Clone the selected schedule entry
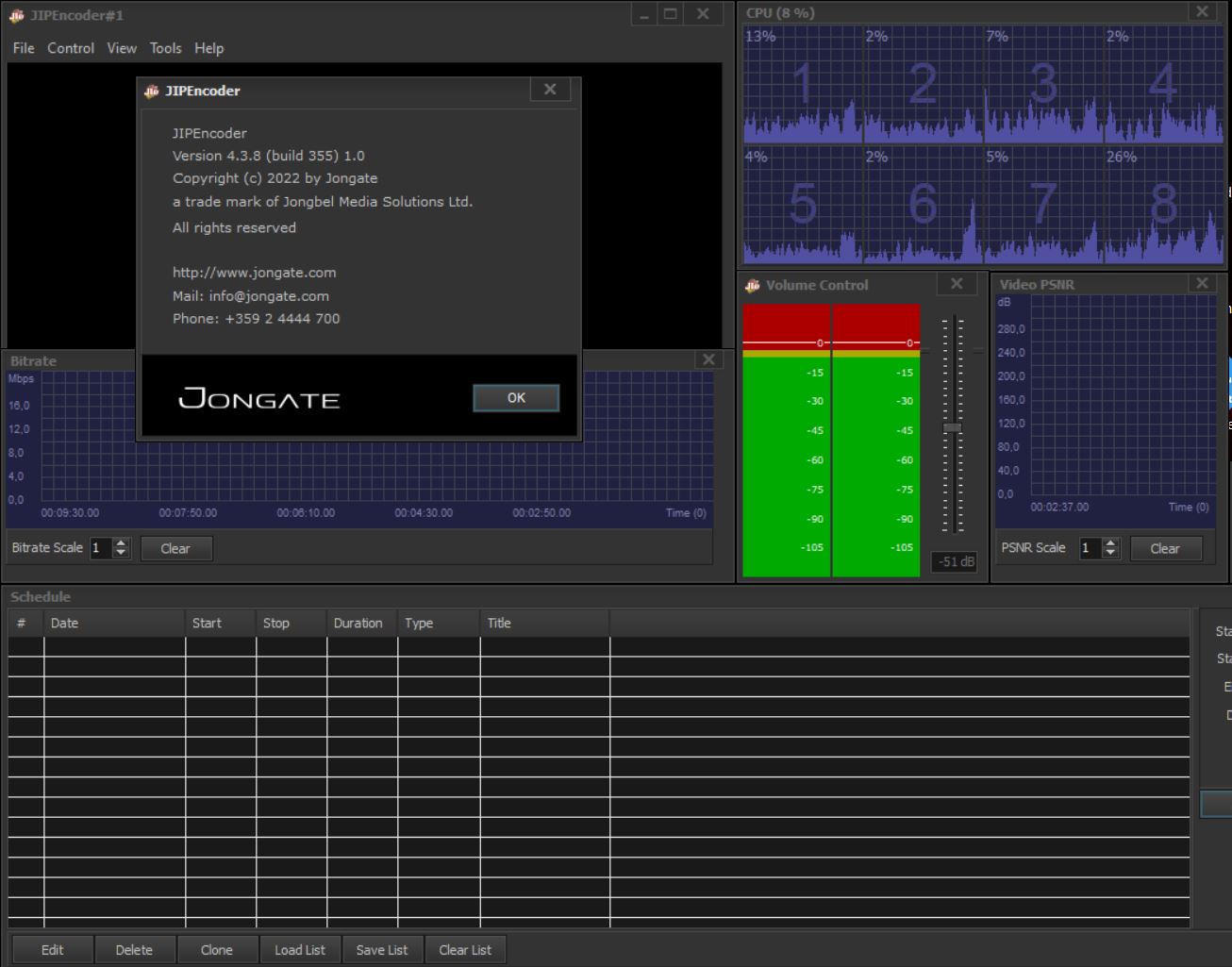 (217, 950)
